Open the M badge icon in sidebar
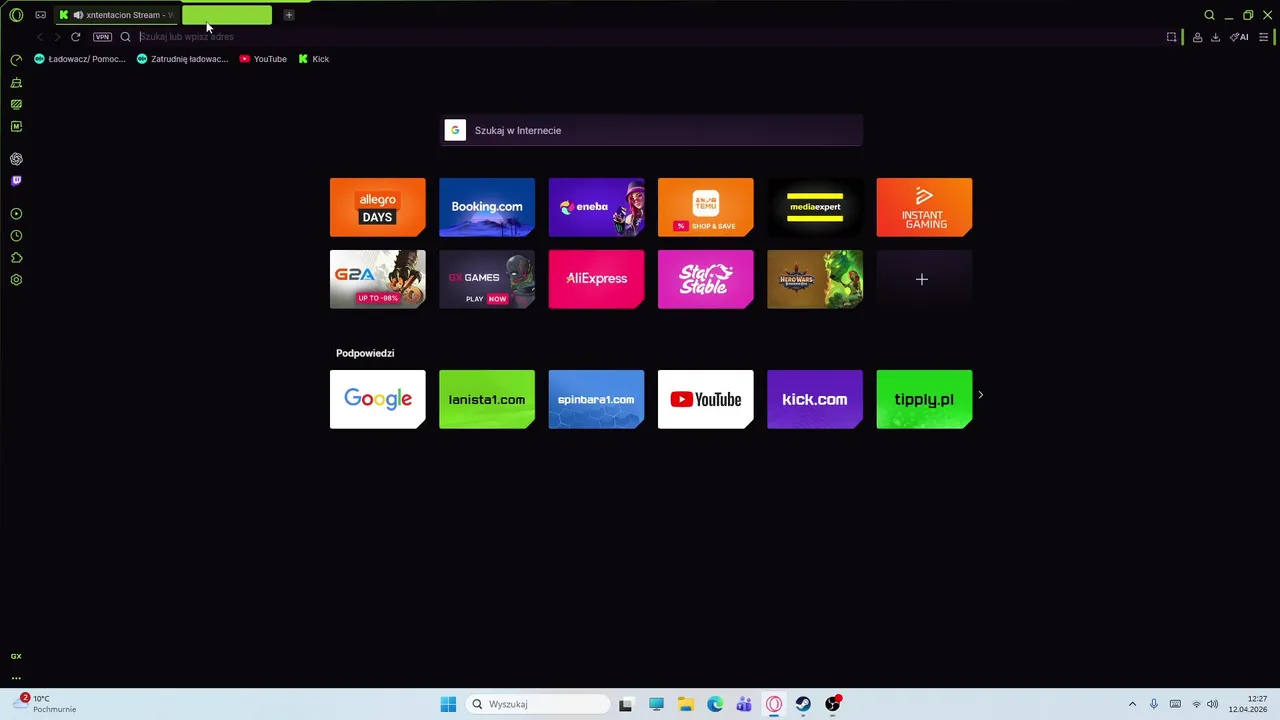The image size is (1280, 720). click(16, 126)
